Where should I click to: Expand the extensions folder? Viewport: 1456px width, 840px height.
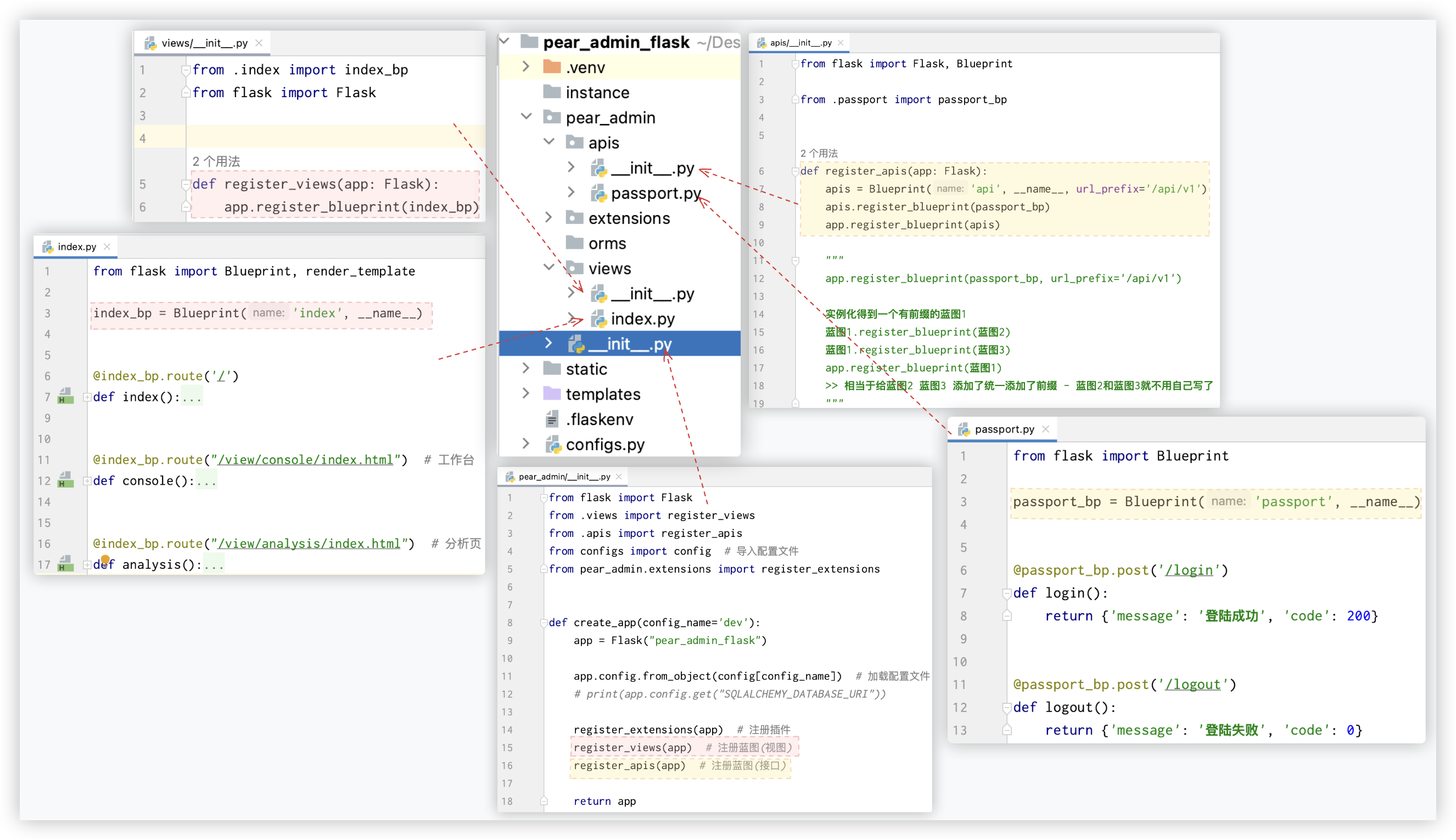coord(548,217)
